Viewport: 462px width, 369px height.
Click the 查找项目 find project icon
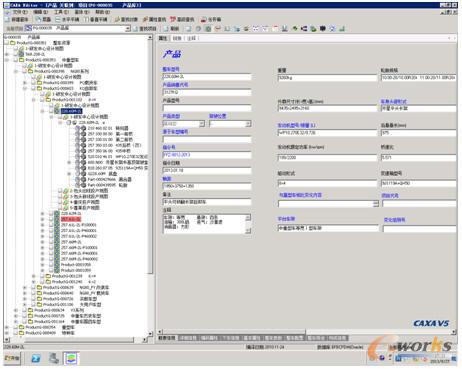click(136, 29)
